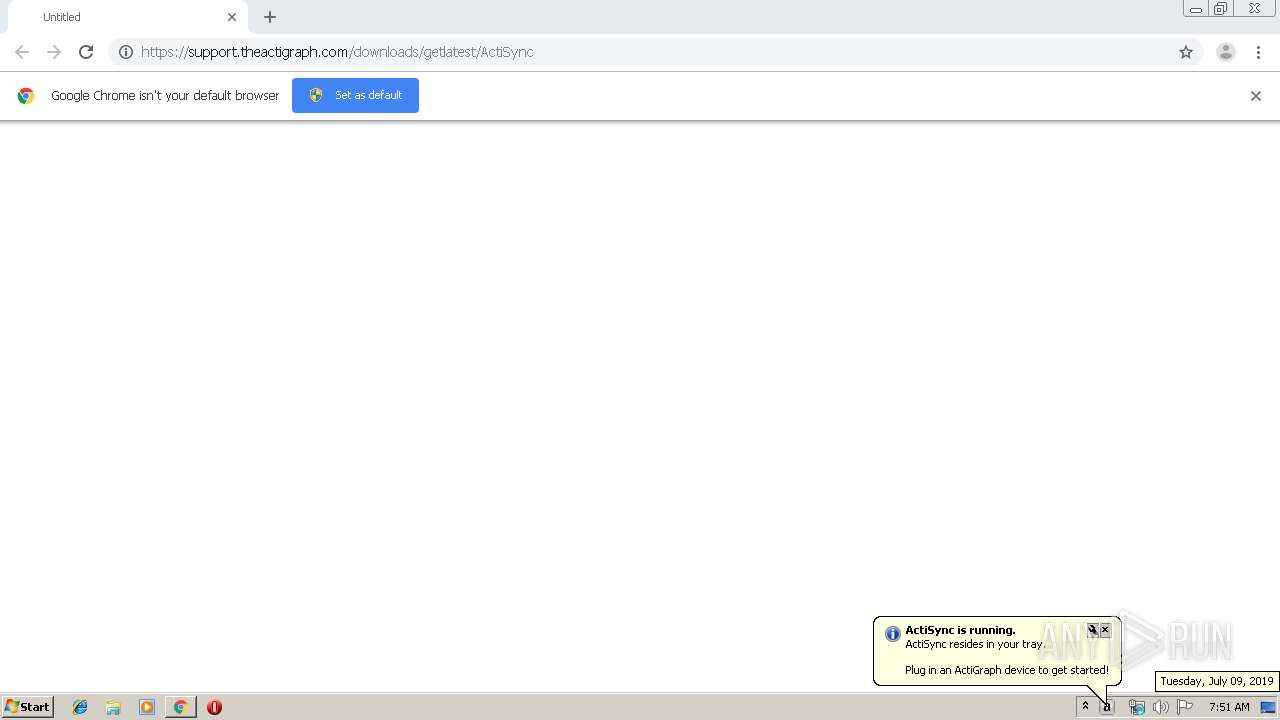Restore down the Chrome window
The height and width of the screenshot is (720, 1280).
tap(1221, 9)
